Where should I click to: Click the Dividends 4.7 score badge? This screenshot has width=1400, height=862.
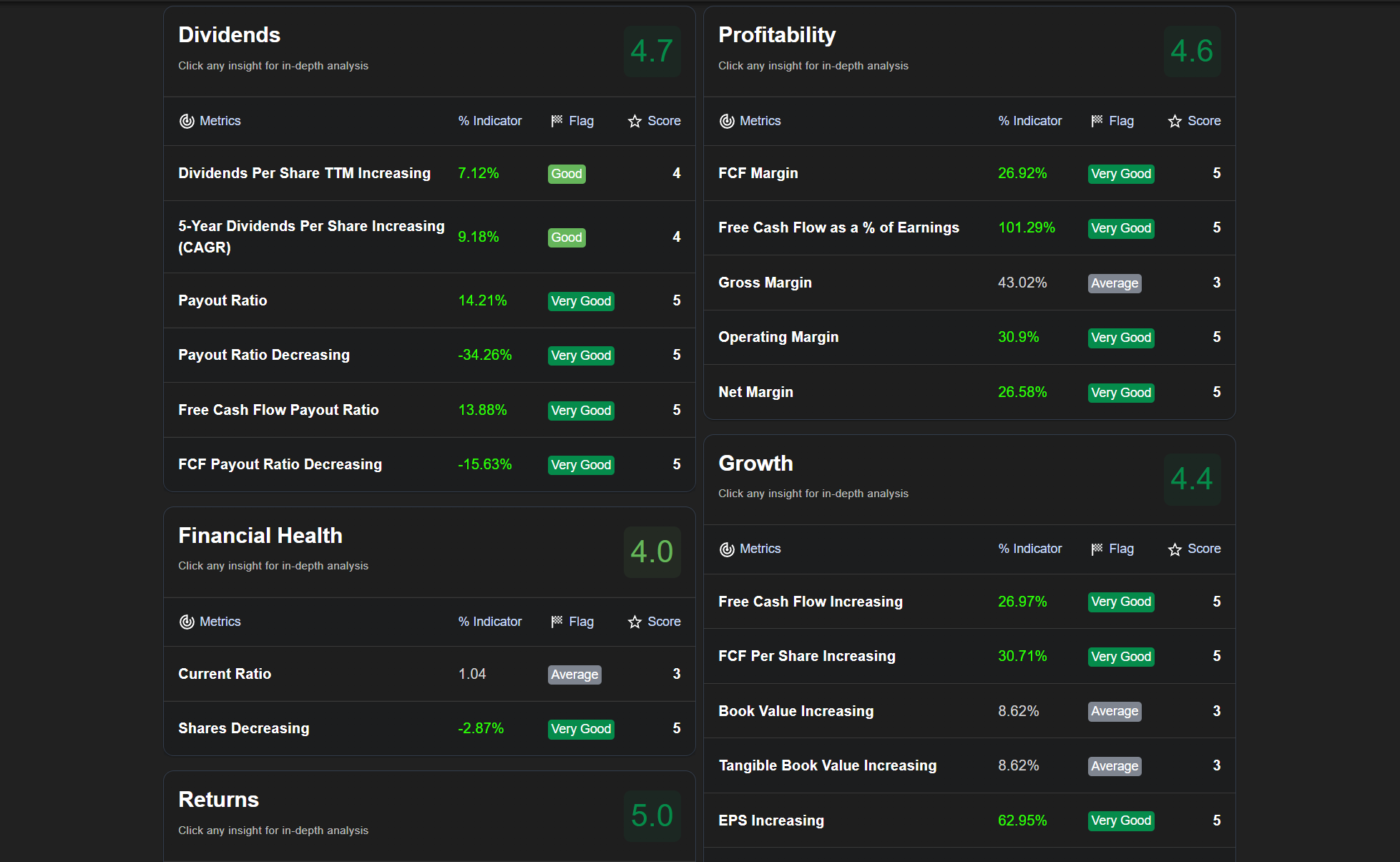click(x=652, y=52)
